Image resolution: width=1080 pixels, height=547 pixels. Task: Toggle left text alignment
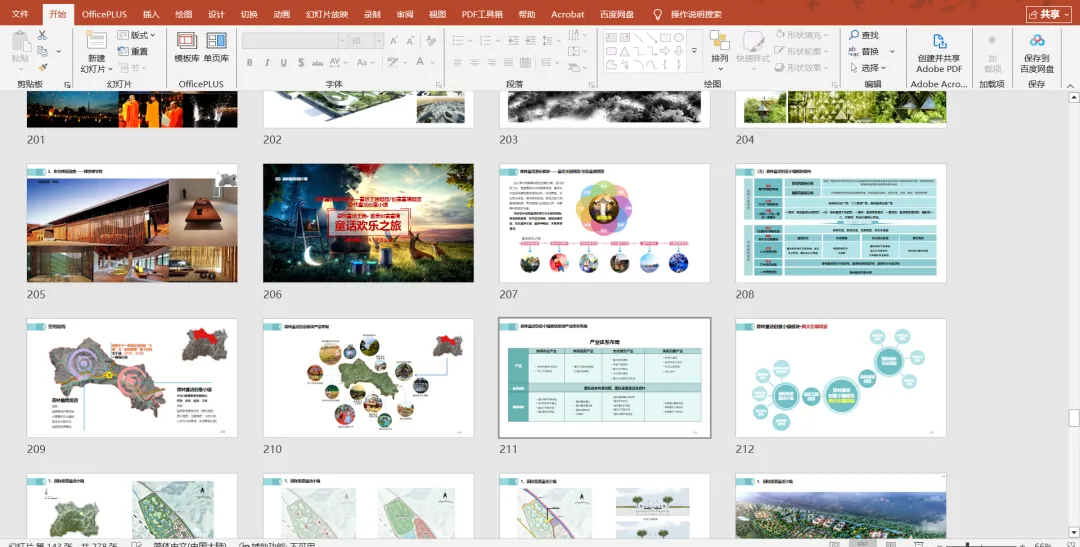(458, 63)
